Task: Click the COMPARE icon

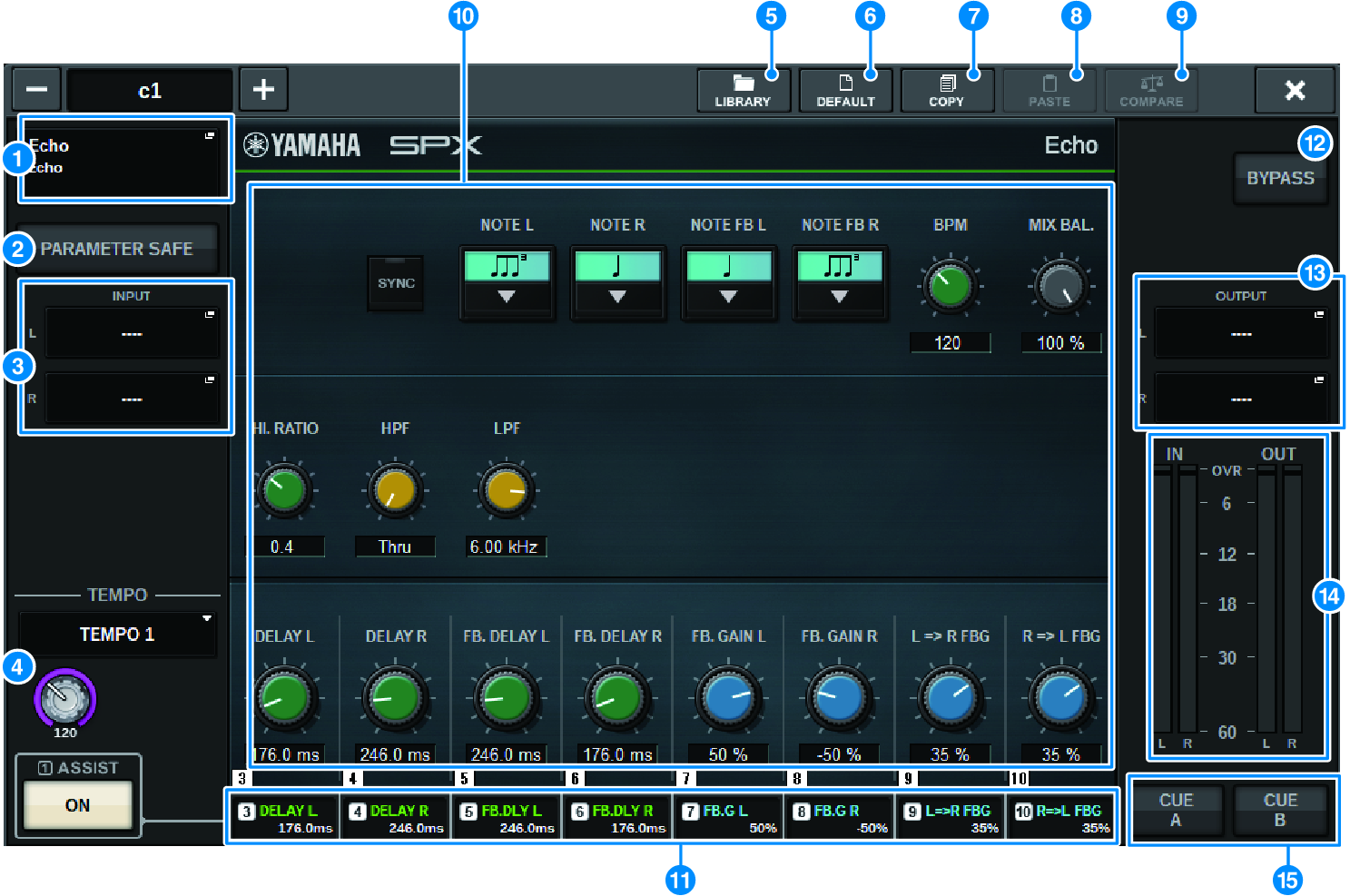Action: 1150,90
